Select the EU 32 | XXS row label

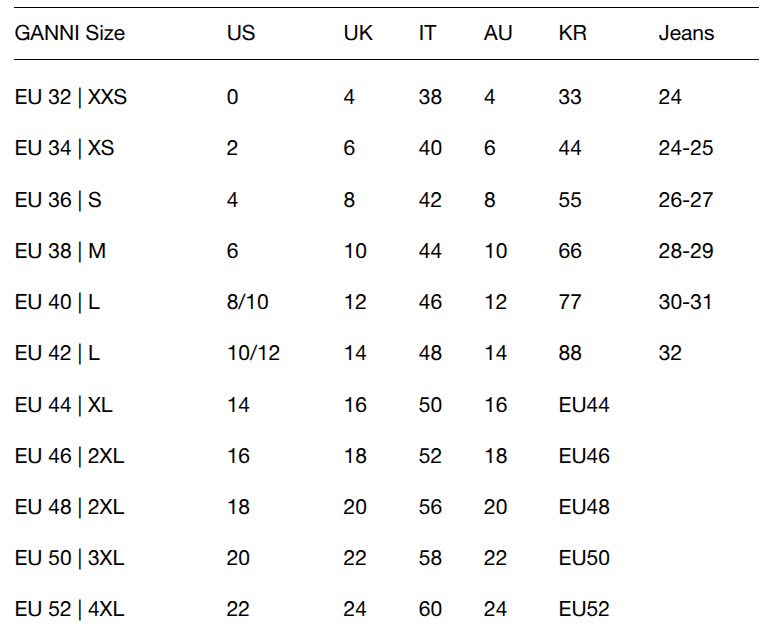pyautogui.click(x=70, y=97)
